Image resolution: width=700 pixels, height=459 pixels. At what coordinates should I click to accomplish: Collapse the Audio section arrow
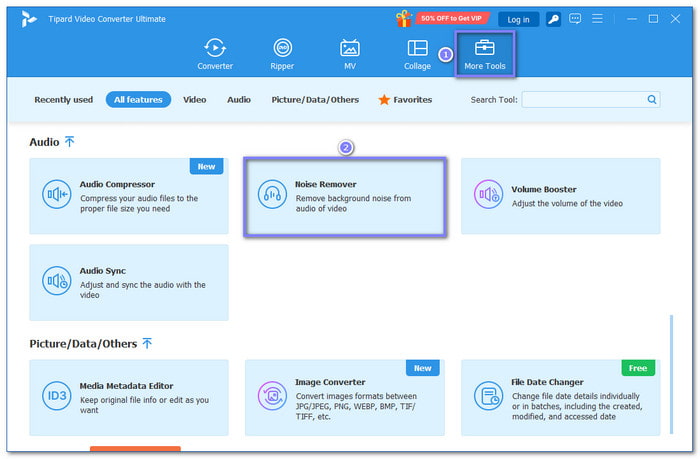(70, 142)
